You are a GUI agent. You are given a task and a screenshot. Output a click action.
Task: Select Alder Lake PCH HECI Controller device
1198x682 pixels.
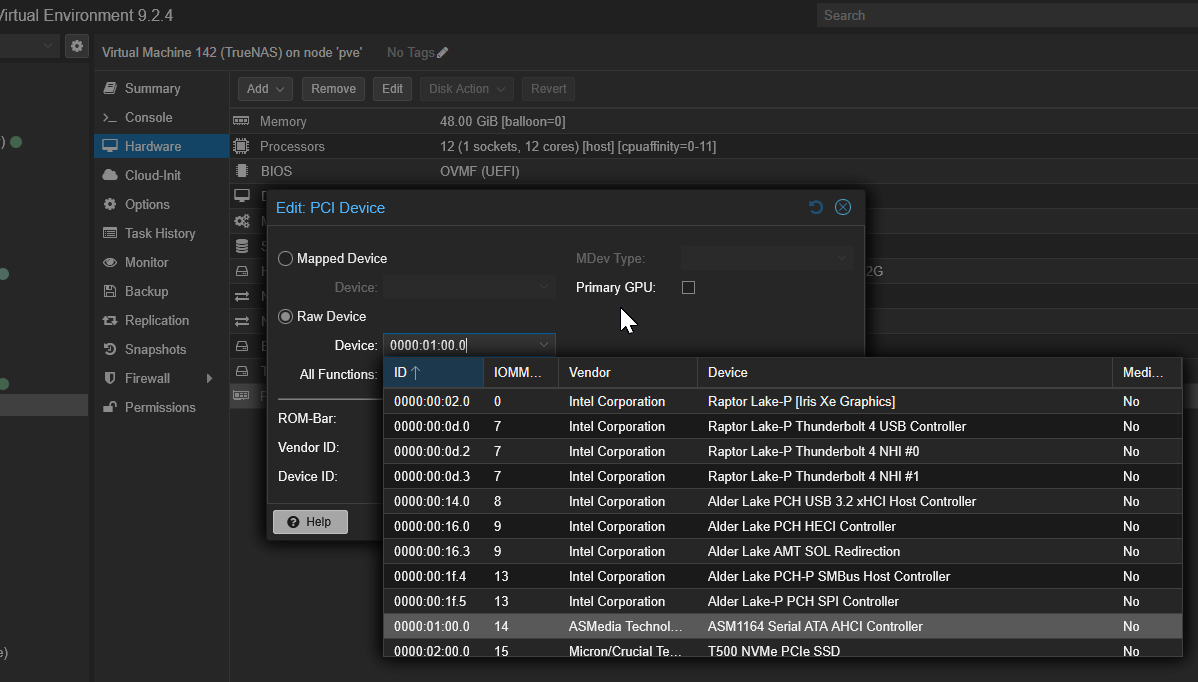[x=782, y=527]
